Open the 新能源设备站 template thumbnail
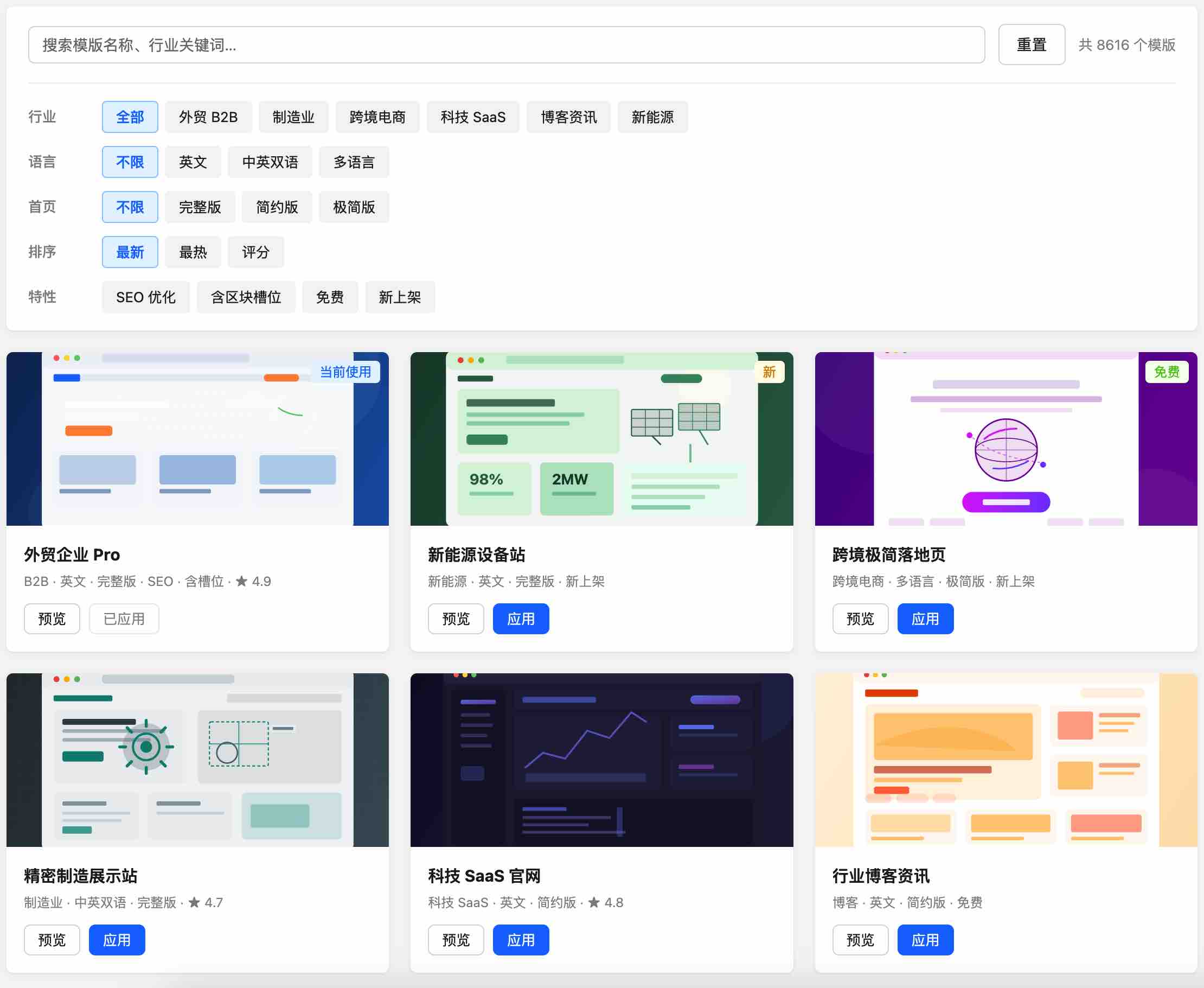1204x988 pixels. [601, 438]
